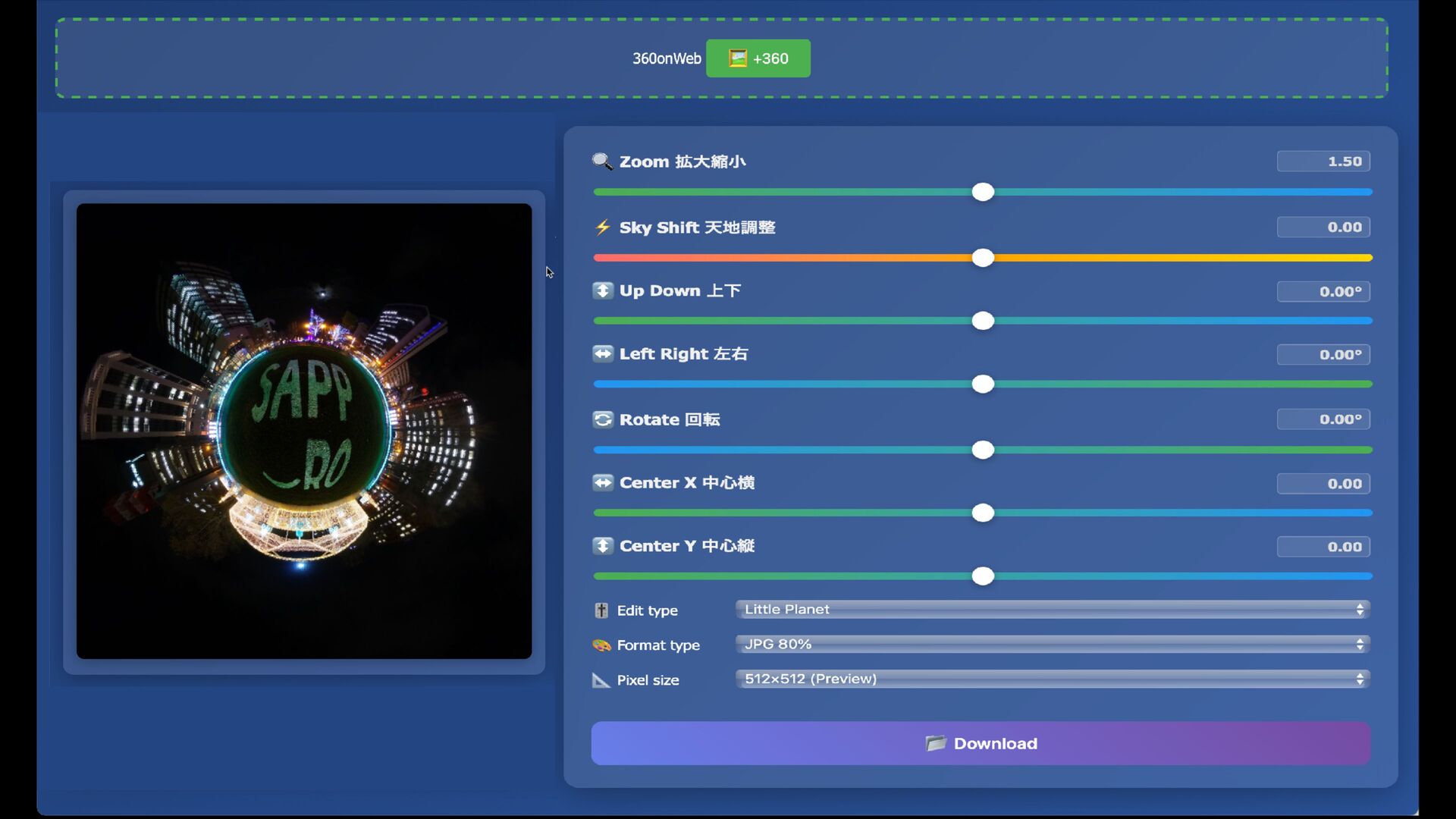The width and height of the screenshot is (1456, 819).
Task: Click the Zoom slider handle
Action: (x=983, y=192)
